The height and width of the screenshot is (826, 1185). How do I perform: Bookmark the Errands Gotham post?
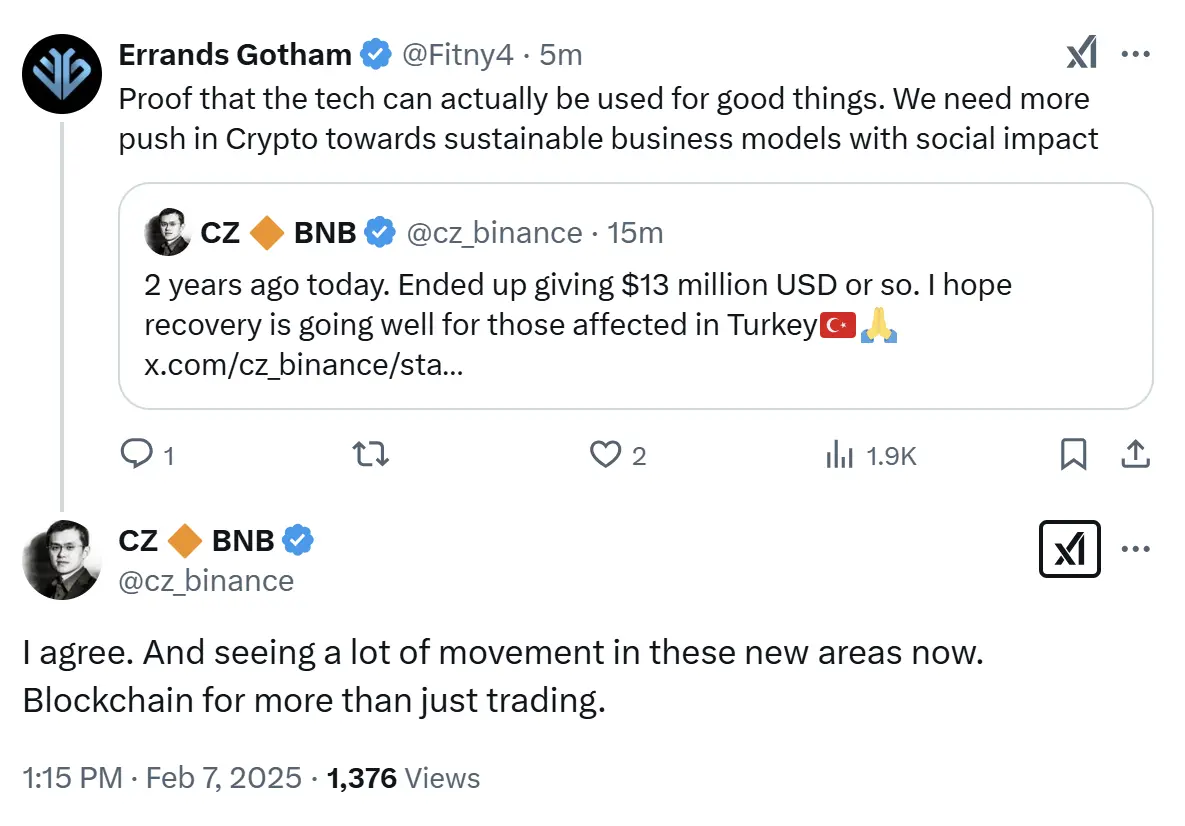click(1072, 456)
